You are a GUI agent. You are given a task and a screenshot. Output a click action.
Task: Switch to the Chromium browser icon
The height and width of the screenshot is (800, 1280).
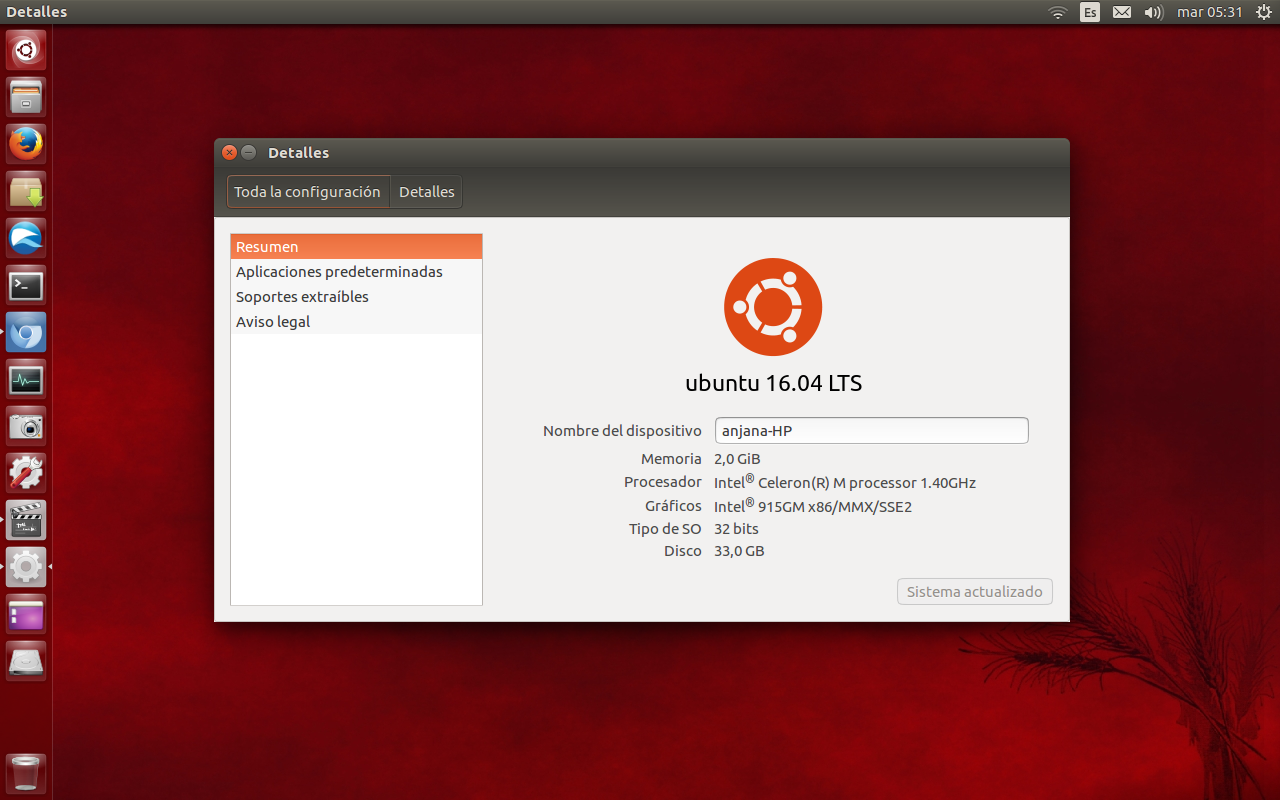pos(26,332)
